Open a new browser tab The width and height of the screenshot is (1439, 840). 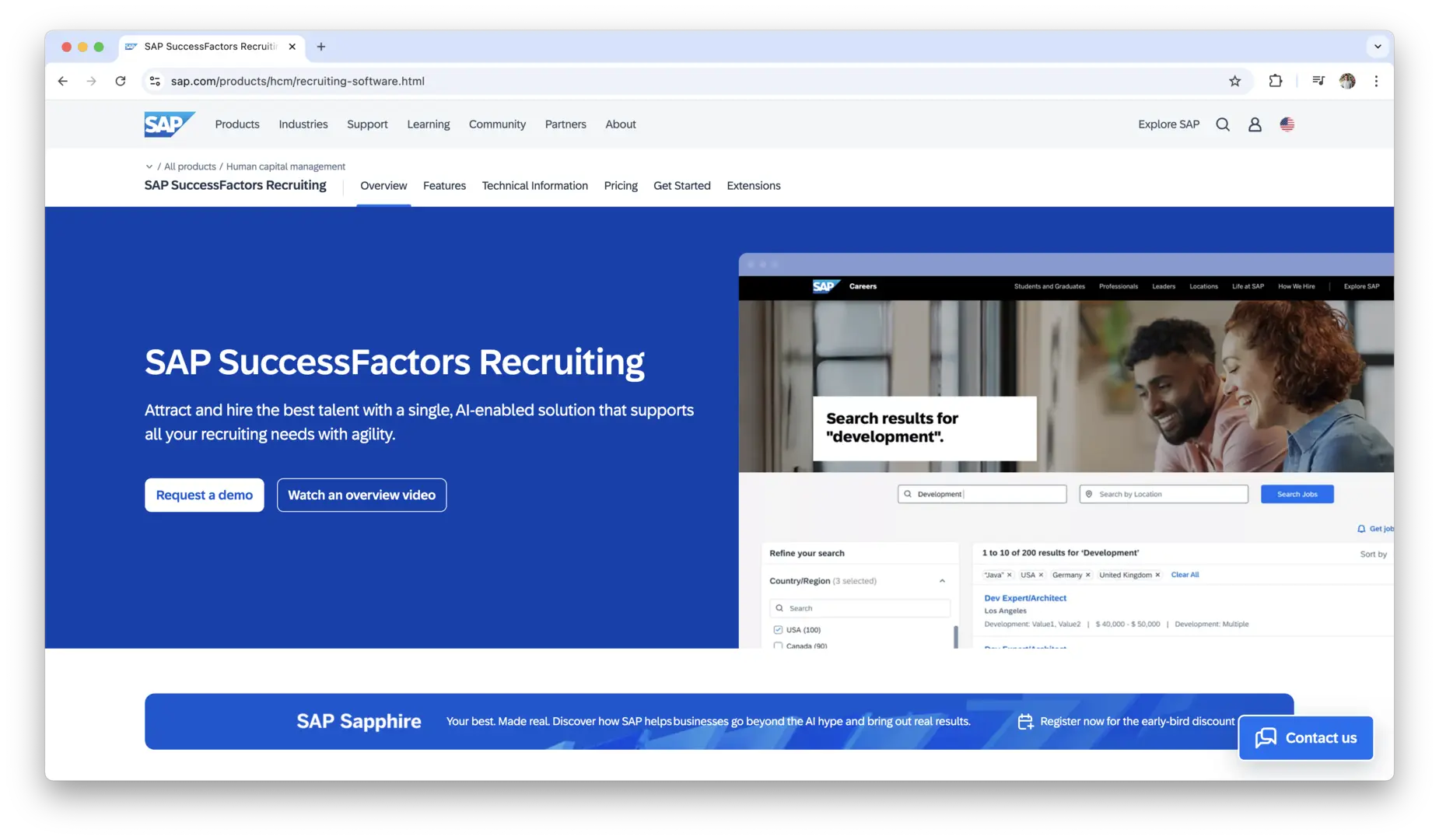click(x=321, y=47)
